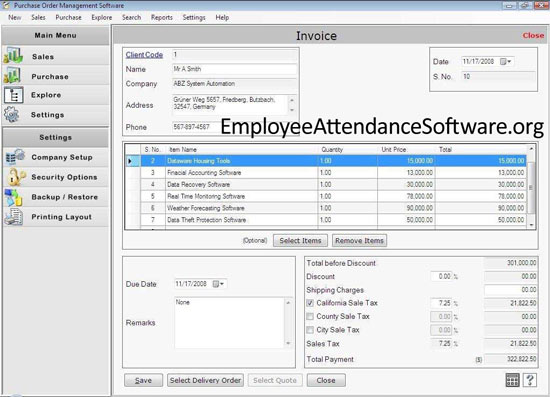The image size is (550, 397).
Task: Open the Purchase menu in menu bar
Action: pos(68,17)
